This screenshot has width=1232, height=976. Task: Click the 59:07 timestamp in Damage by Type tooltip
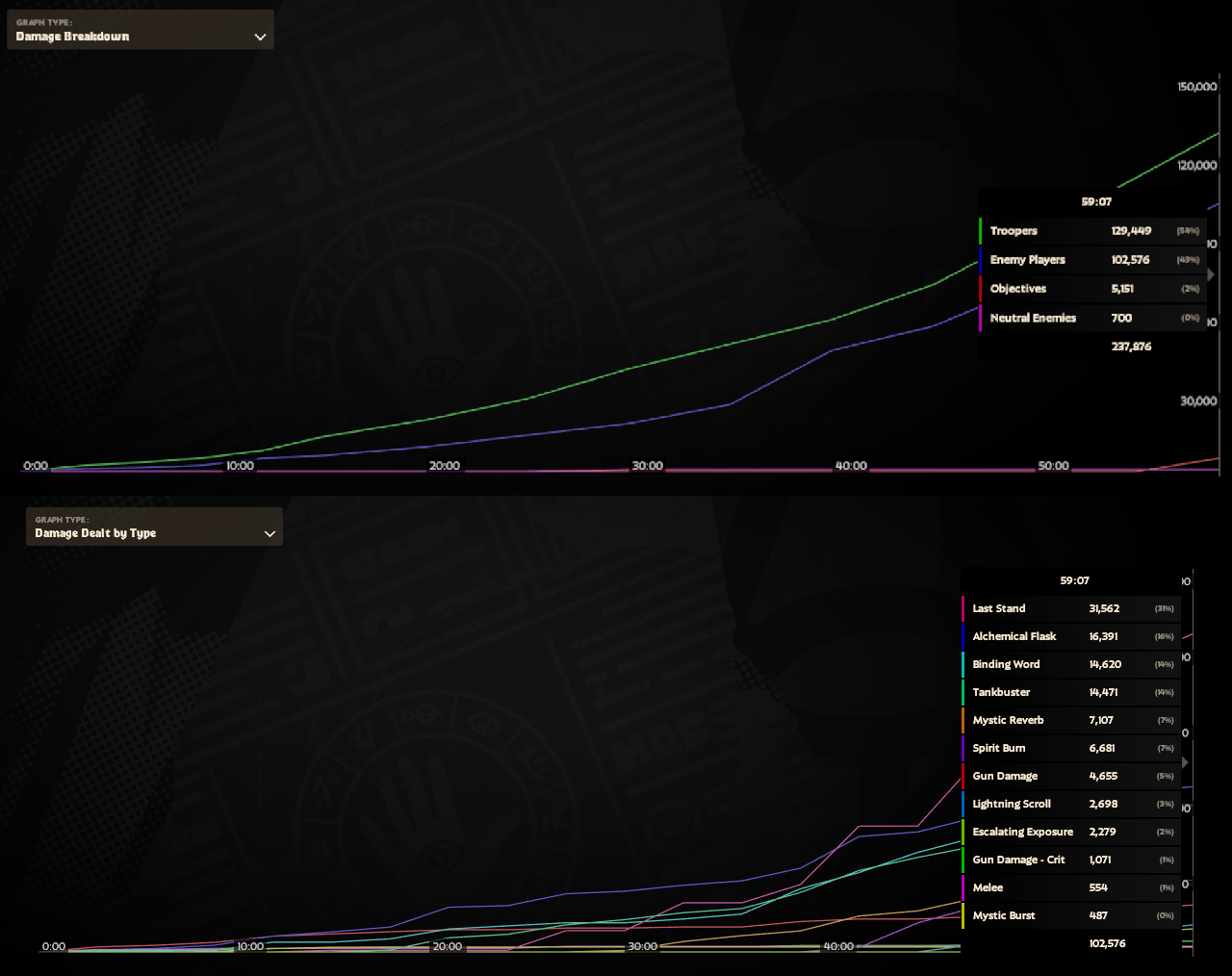[1074, 580]
